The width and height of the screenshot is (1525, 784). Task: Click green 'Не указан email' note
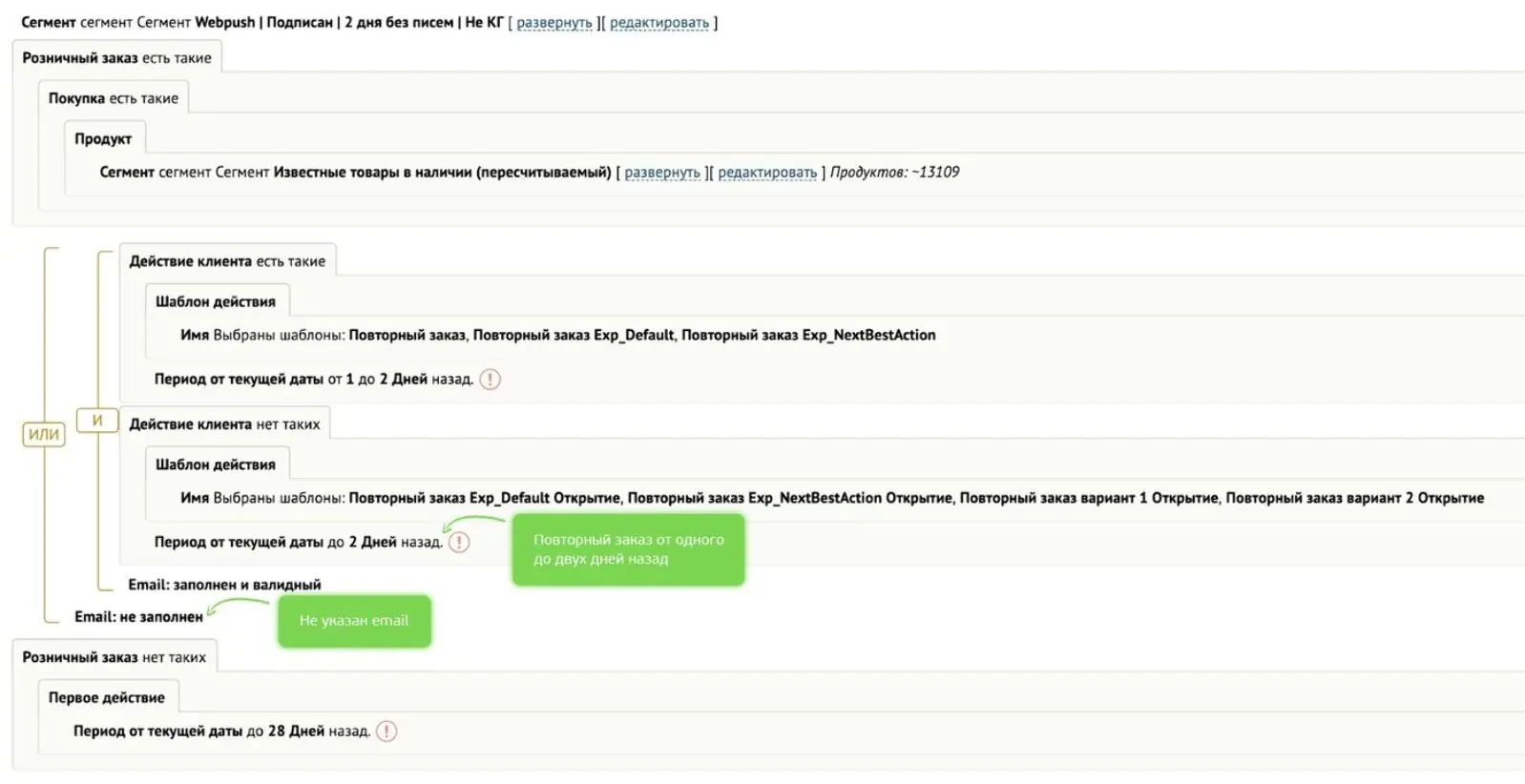[354, 621]
